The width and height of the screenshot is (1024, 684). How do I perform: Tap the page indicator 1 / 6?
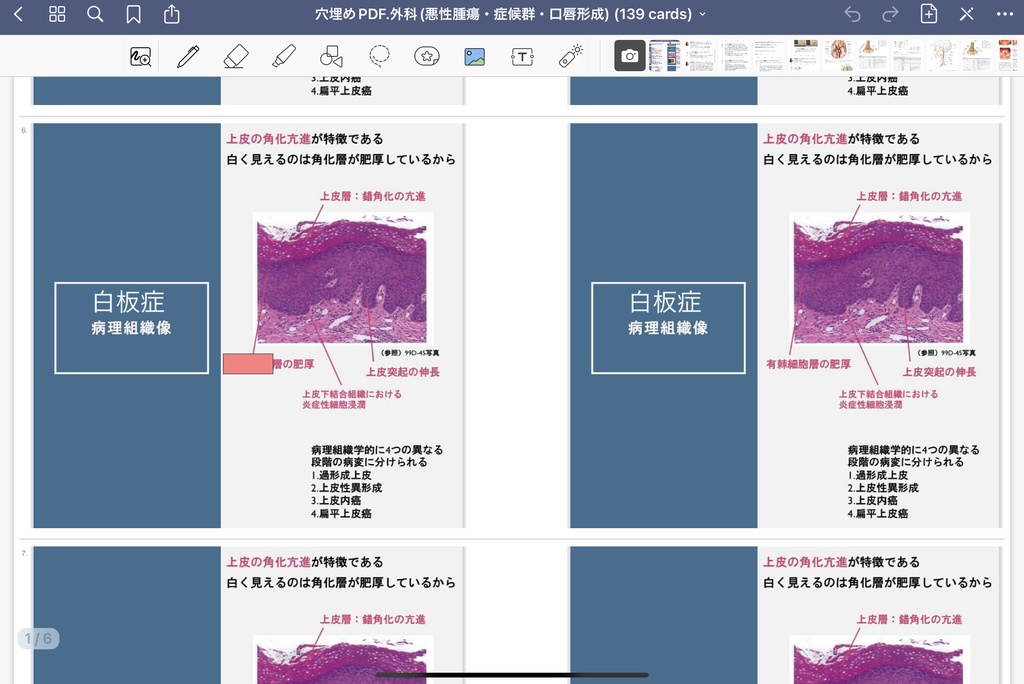pyautogui.click(x=38, y=638)
